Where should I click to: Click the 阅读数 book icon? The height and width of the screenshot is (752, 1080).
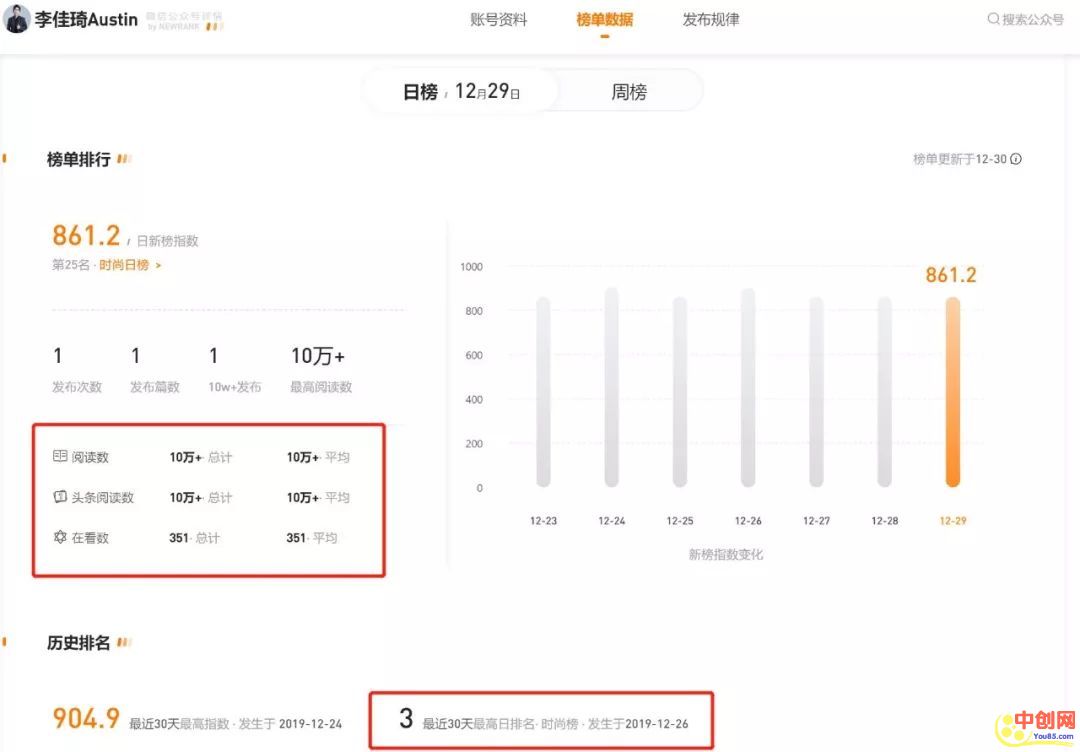pos(60,457)
